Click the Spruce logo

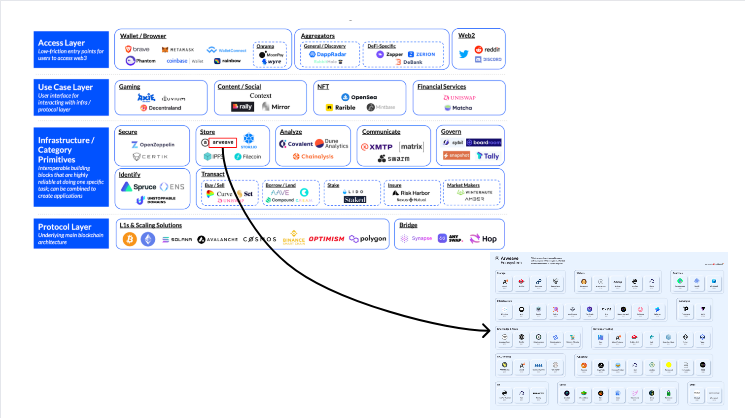click(138, 187)
